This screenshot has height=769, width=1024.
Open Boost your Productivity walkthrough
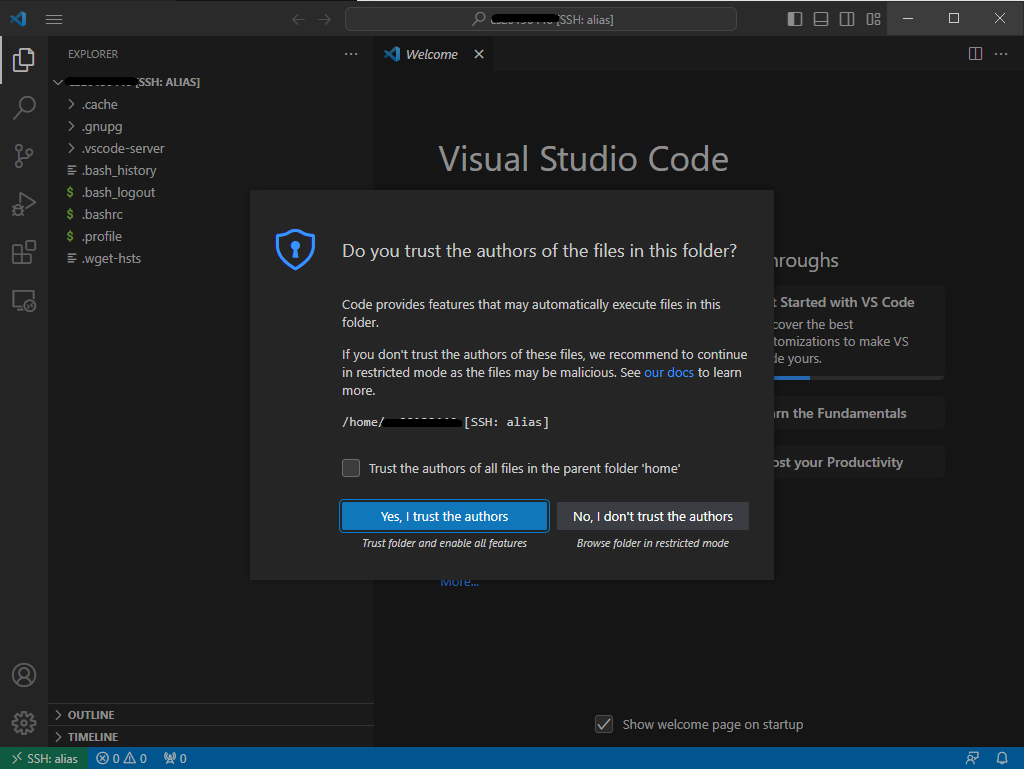click(859, 462)
